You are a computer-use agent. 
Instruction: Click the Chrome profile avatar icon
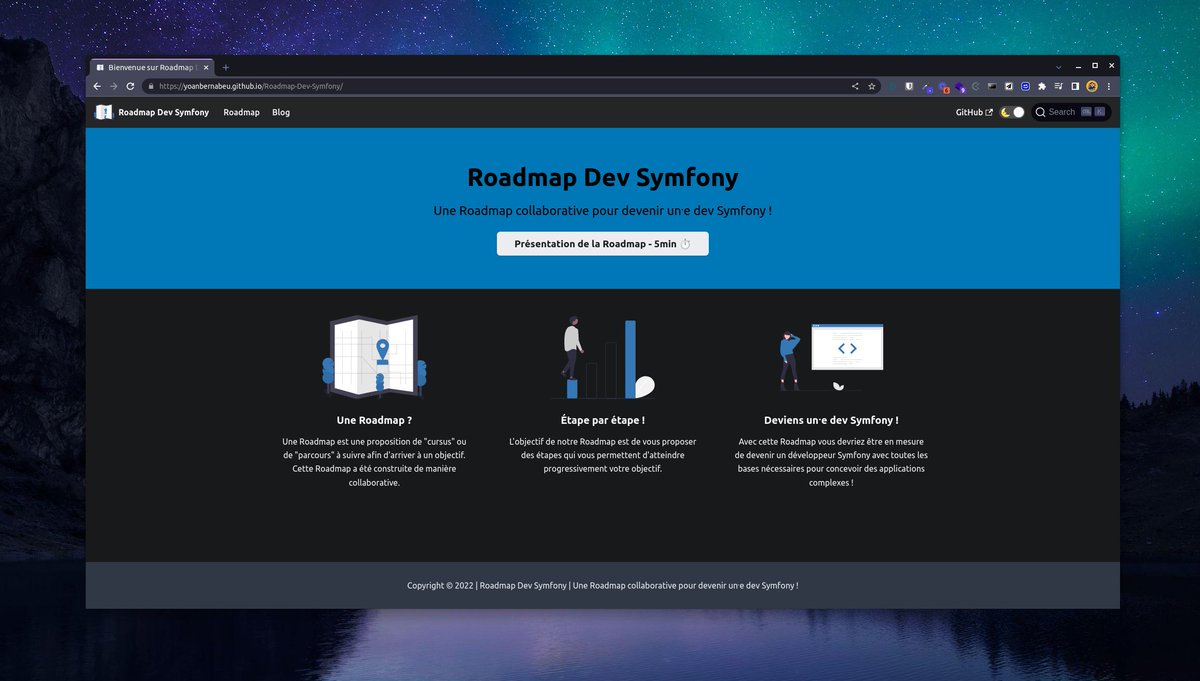pyautogui.click(x=1092, y=86)
